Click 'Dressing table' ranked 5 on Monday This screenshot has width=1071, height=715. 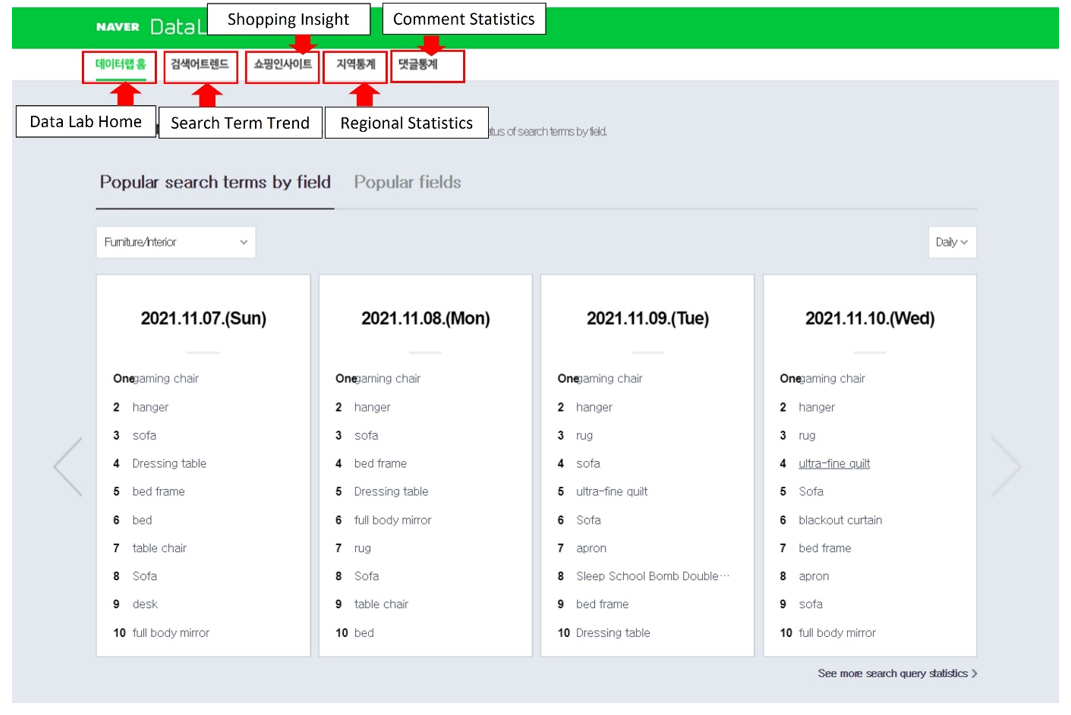click(x=391, y=492)
